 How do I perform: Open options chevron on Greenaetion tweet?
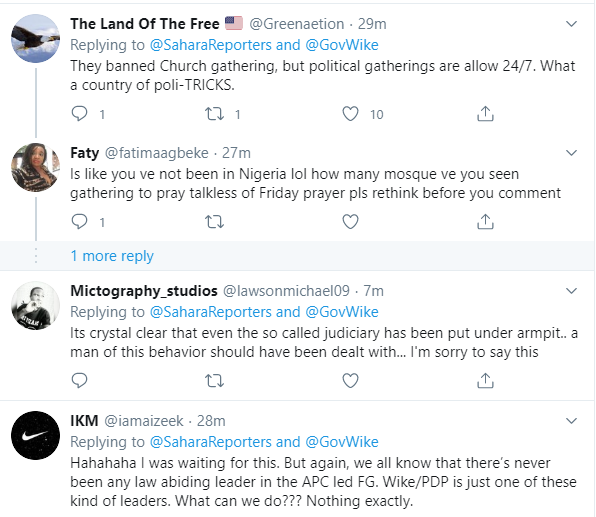point(571,24)
